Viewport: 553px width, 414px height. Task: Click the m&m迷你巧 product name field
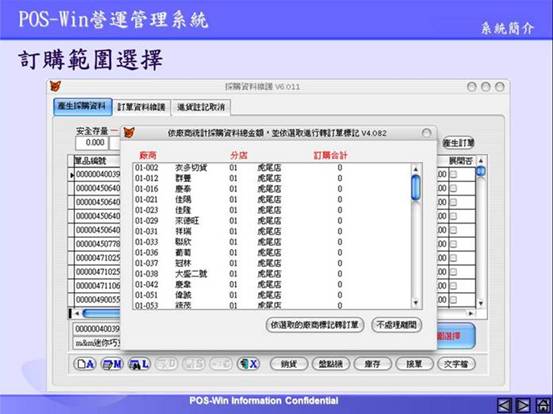coord(97,343)
